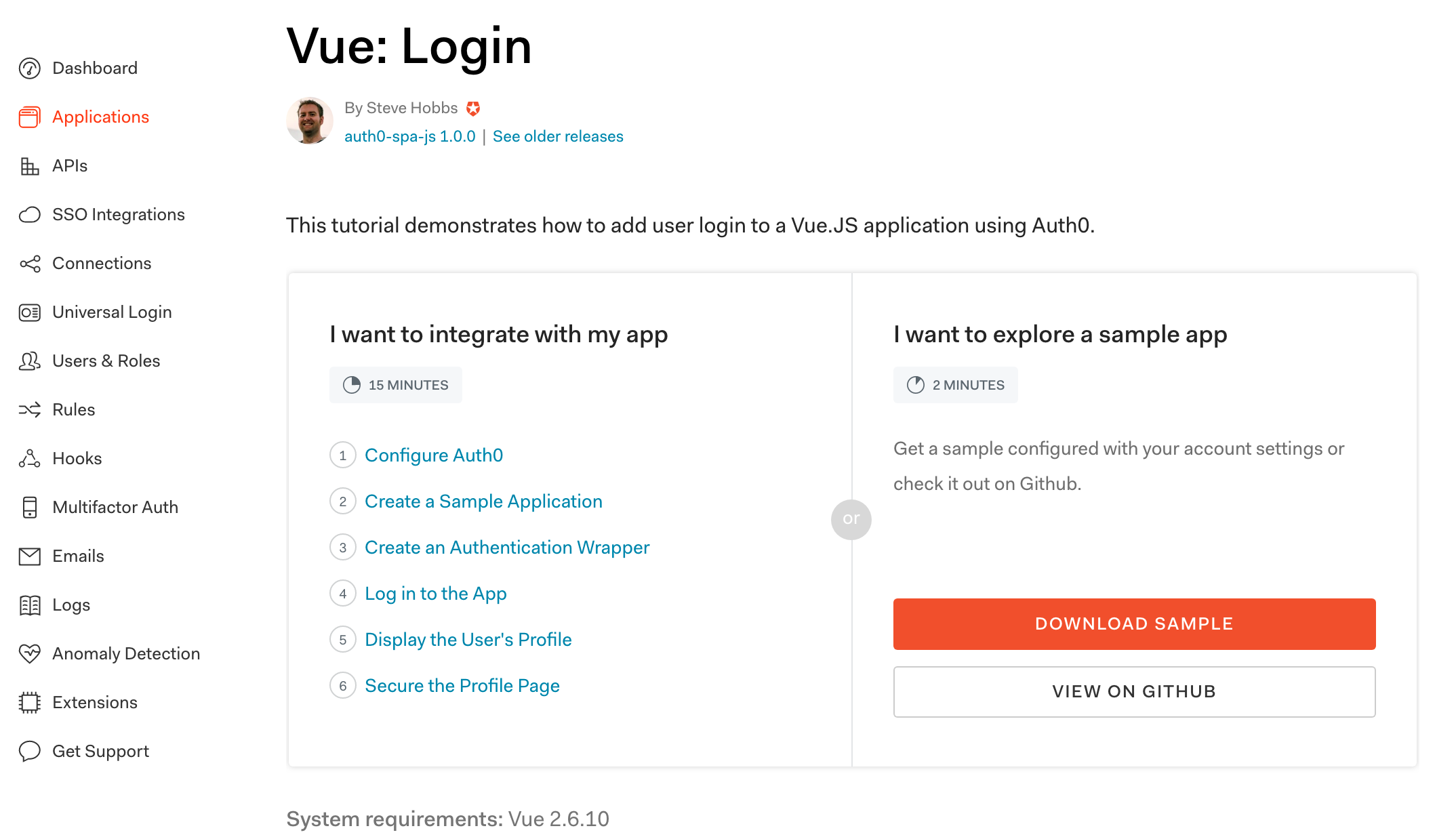Click the Hooks icon in sidebar

click(x=30, y=459)
